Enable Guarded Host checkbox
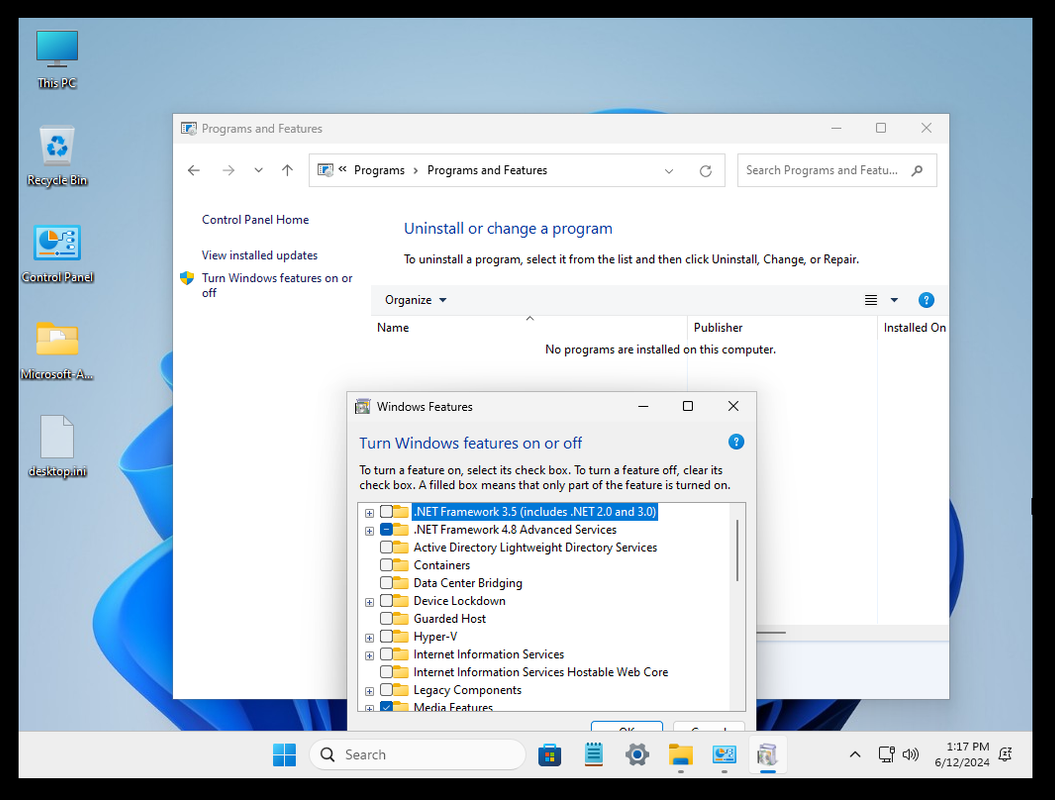The height and width of the screenshot is (800, 1055). [x=386, y=618]
